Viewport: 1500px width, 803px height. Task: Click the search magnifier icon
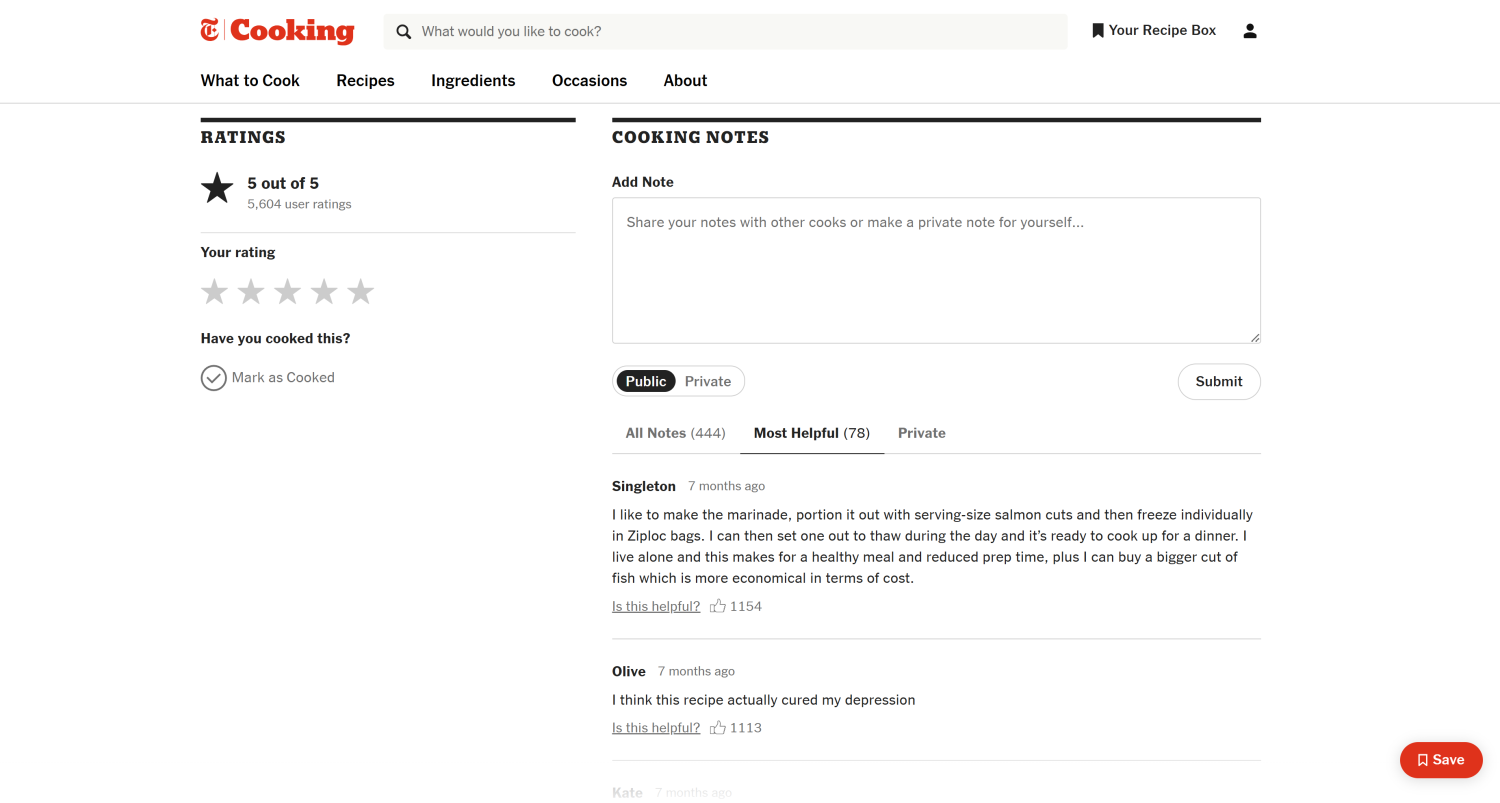pyautogui.click(x=403, y=31)
